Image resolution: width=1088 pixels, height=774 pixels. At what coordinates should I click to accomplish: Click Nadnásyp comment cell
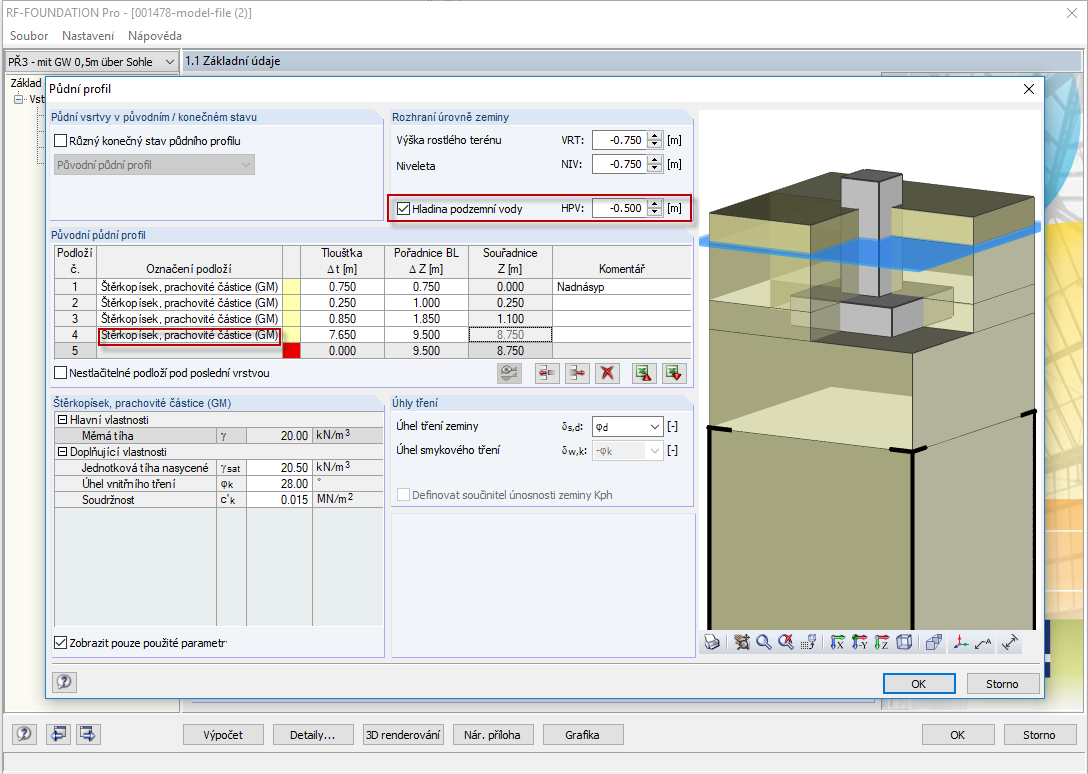622,287
